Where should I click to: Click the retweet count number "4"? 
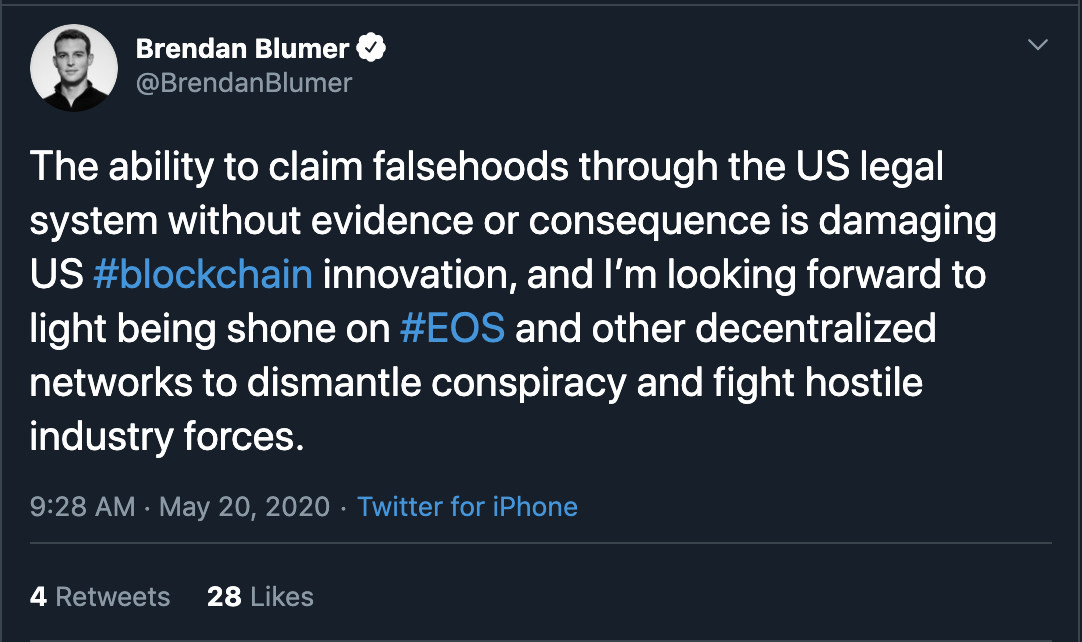coord(38,597)
